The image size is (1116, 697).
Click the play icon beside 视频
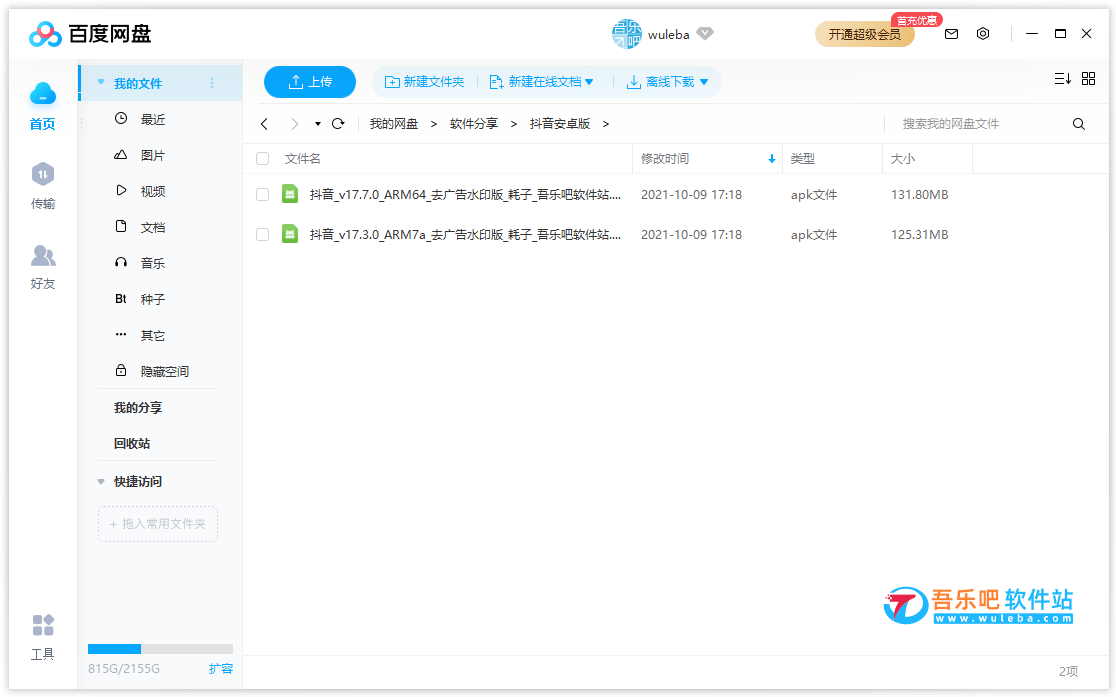click(121, 190)
